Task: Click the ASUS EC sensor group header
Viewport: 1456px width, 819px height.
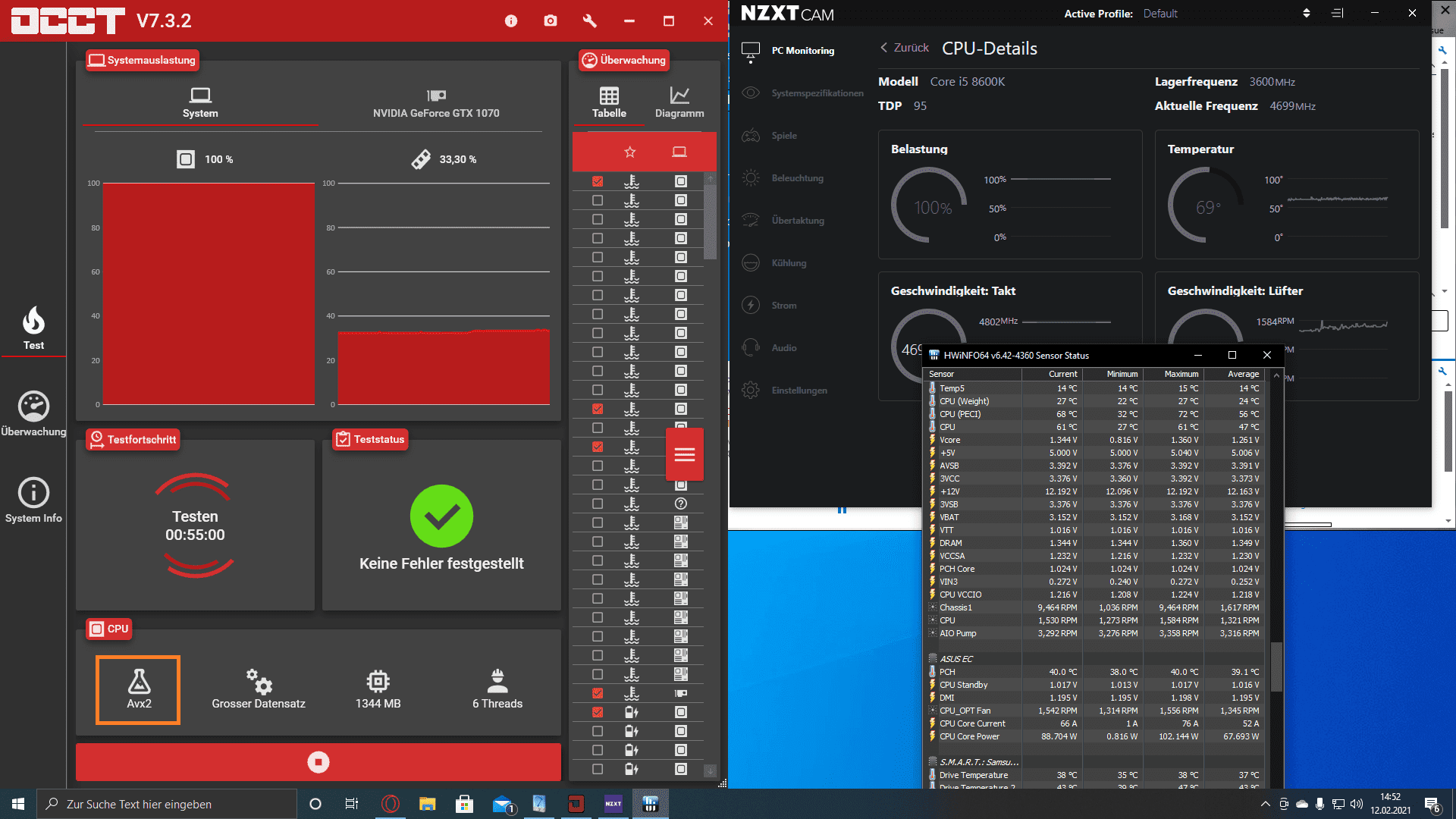Action: (955, 659)
